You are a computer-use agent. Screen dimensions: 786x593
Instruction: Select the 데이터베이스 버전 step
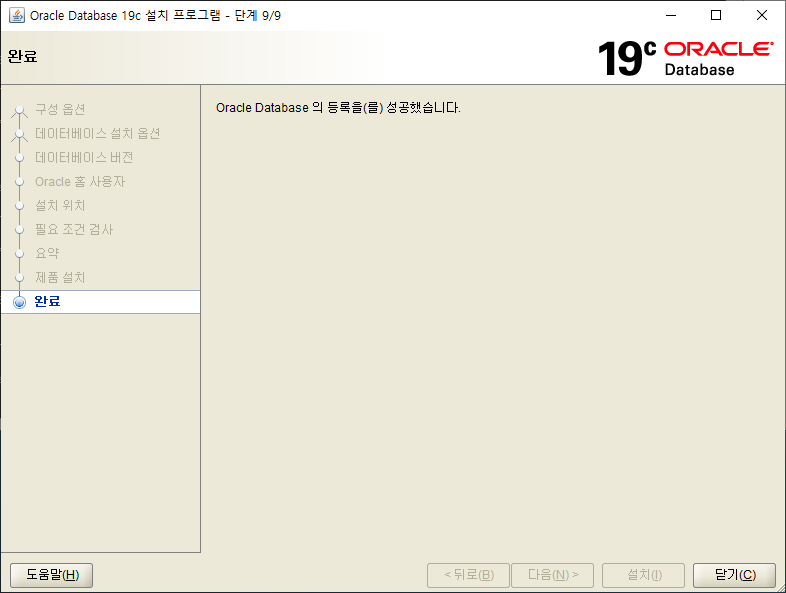(x=84, y=157)
